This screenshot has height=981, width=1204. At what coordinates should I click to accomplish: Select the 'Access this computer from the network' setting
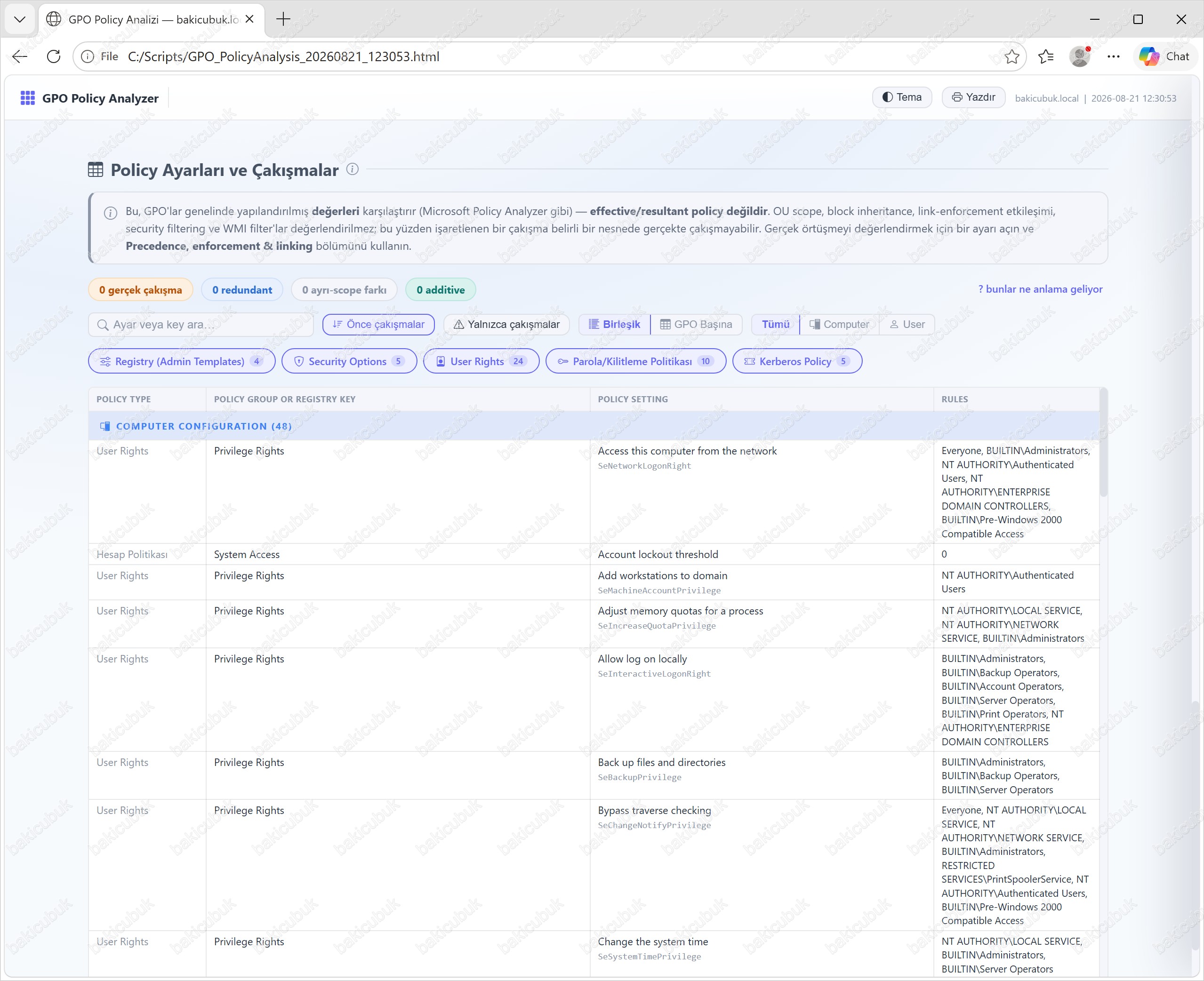click(x=687, y=451)
